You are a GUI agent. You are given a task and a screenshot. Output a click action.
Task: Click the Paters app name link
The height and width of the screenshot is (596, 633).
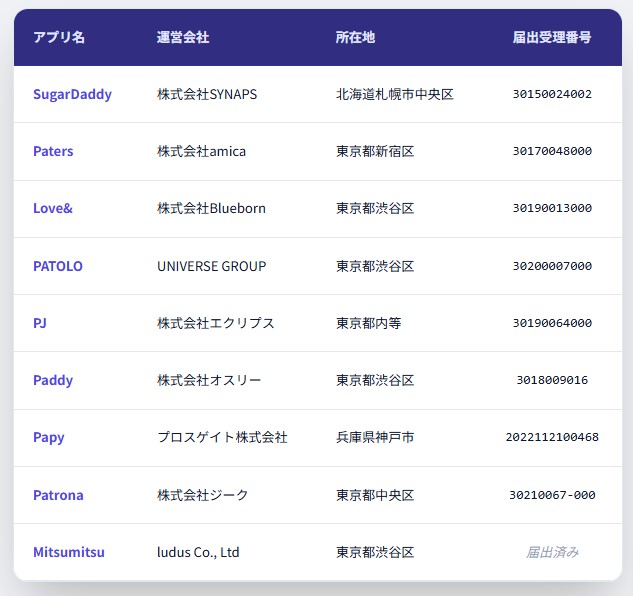tap(53, 151)
